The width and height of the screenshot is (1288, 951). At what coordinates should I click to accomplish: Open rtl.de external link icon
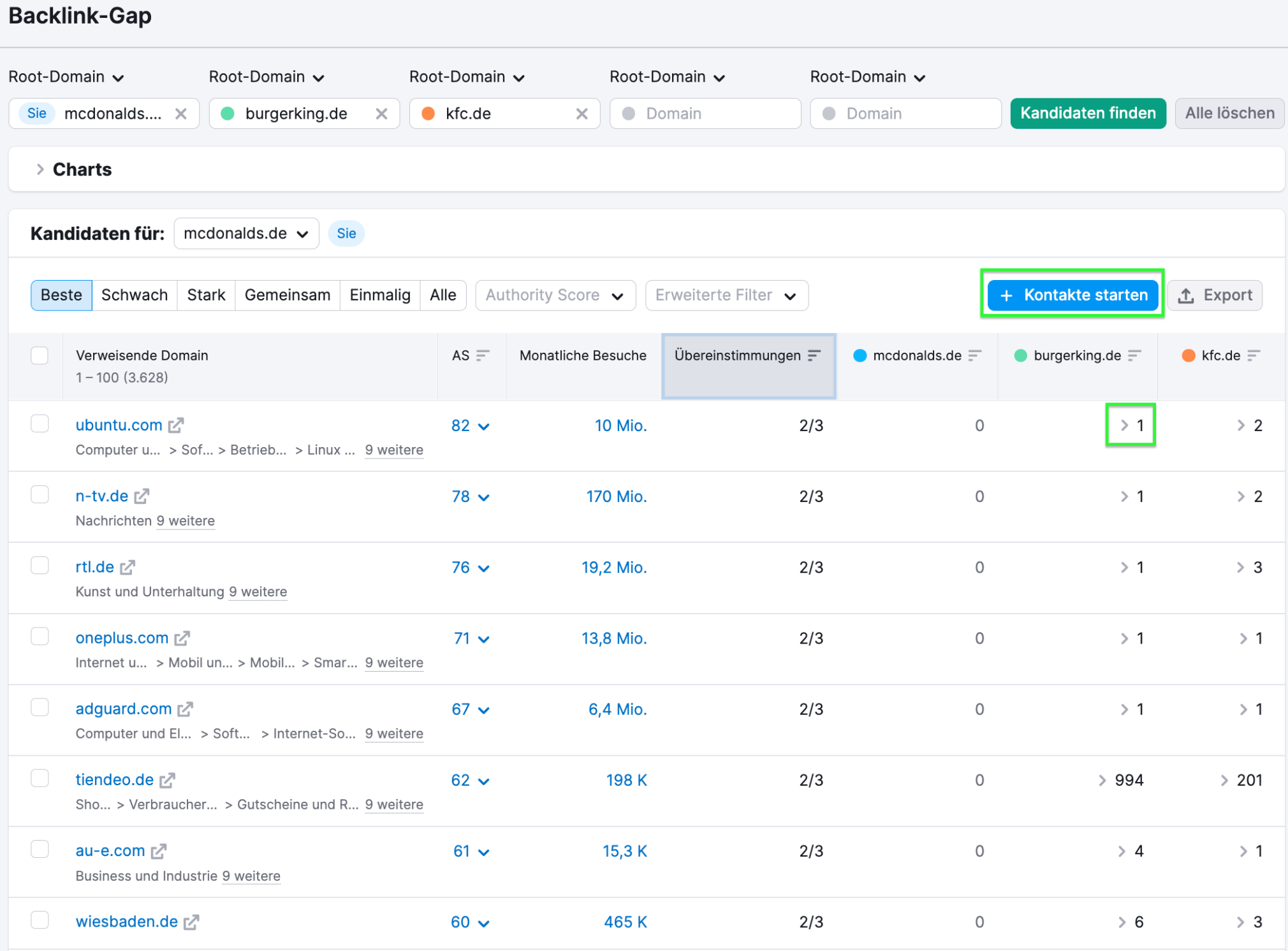pos(128,566)
